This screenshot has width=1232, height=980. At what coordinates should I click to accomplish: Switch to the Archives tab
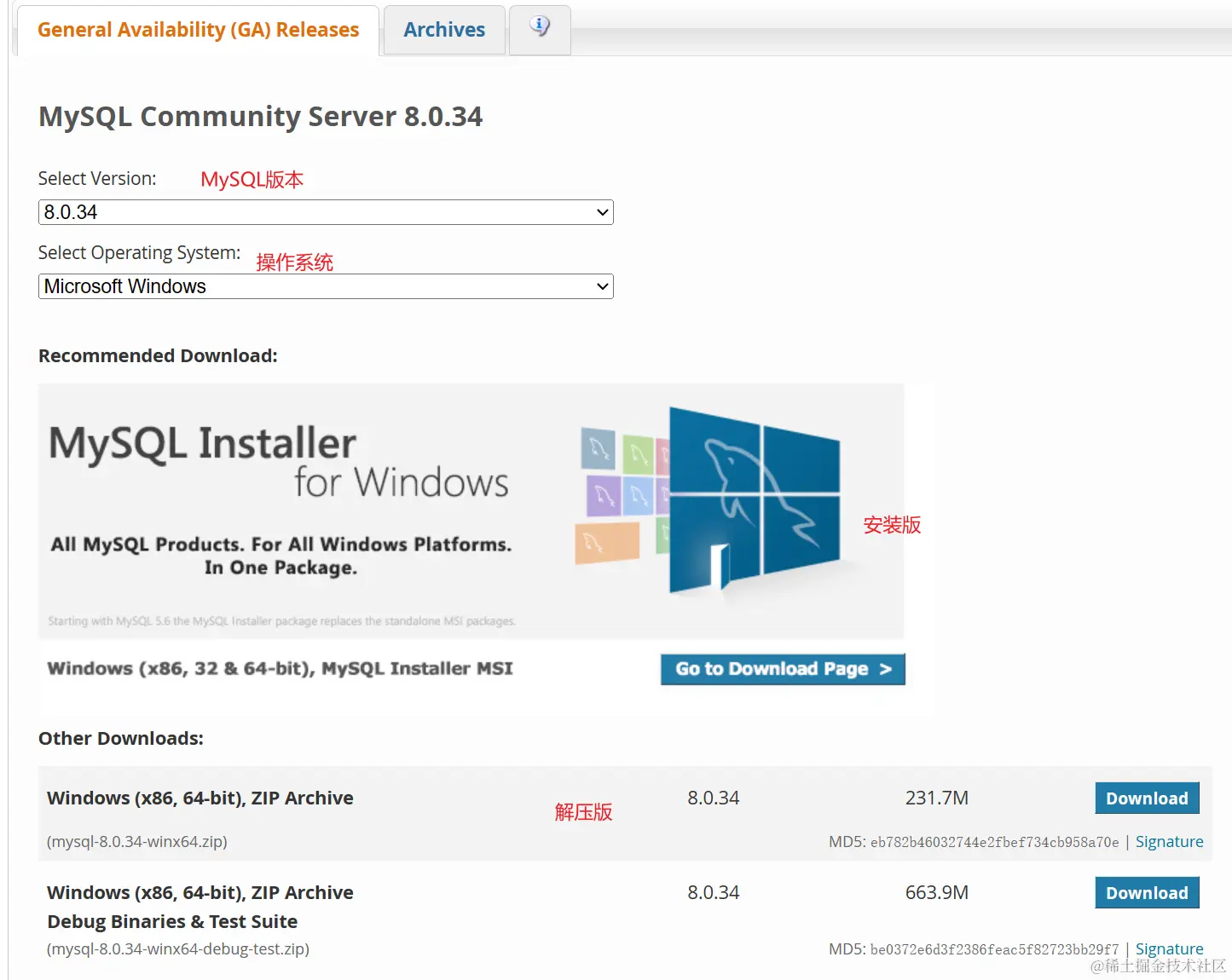[x=444, y=30]
